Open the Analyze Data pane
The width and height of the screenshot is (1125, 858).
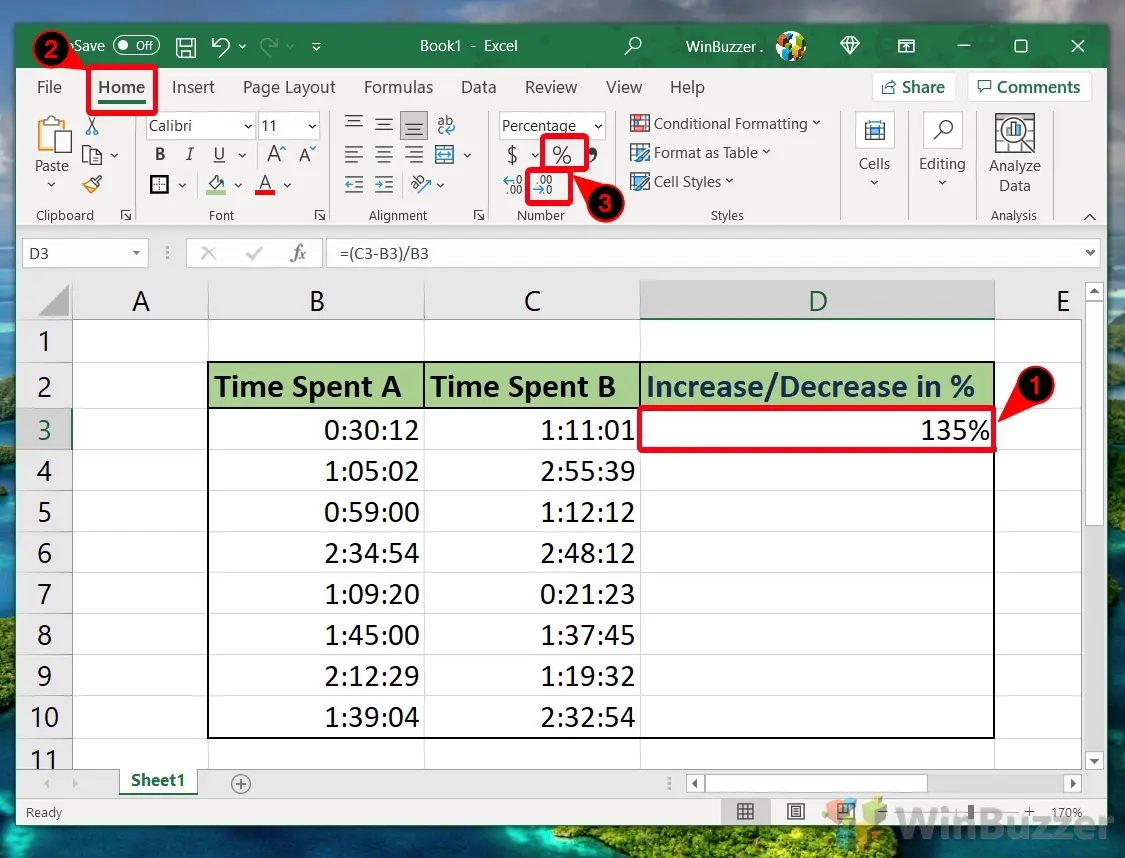click(1014, 150)
